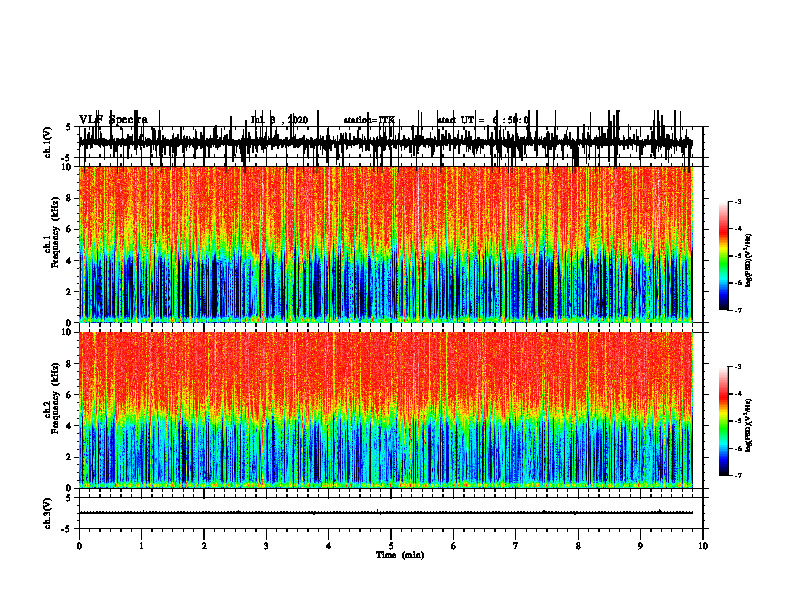The height and width of the screenshot is (612, 792).
Task: Click the '4' kHz tick of ch.1 spectrogram
Action: [70, 261]
